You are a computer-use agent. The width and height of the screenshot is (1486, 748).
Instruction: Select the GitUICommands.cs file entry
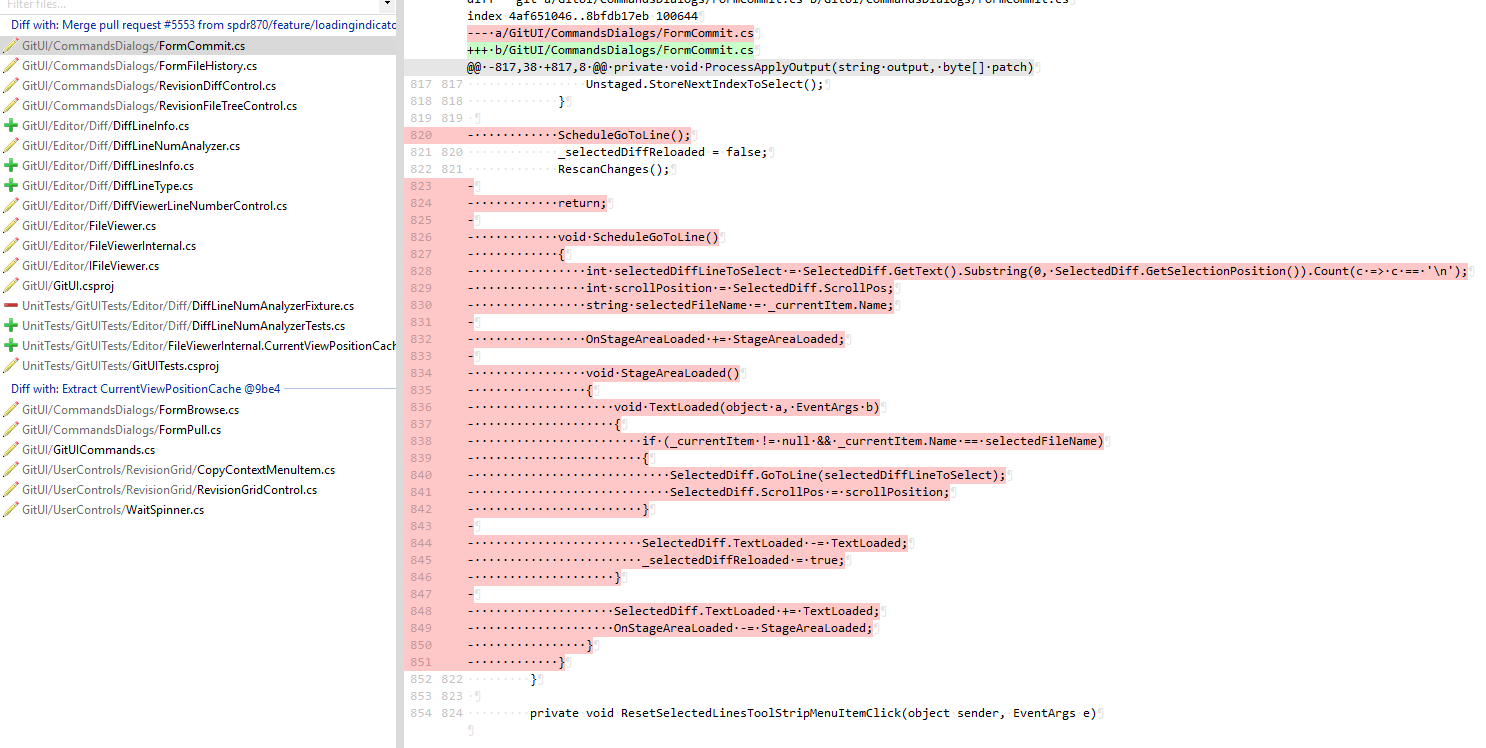coord(100,449)
